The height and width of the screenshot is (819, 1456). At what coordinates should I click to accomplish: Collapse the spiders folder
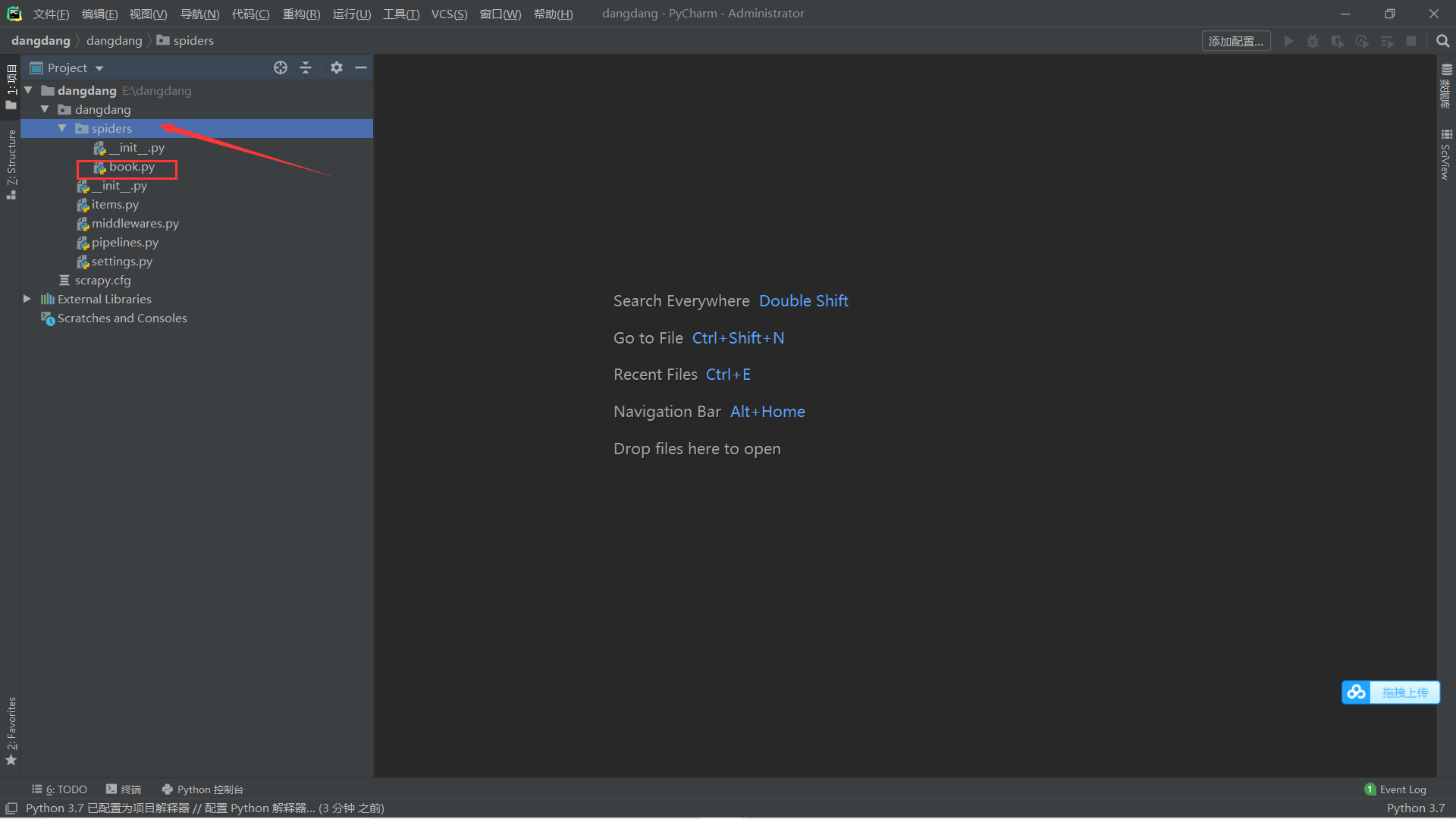(62, 128)
